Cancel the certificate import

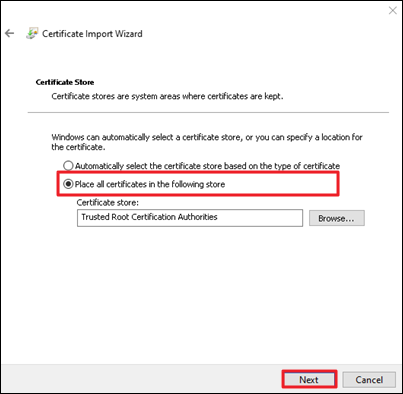pyautogui.click(x=369, y=379)
